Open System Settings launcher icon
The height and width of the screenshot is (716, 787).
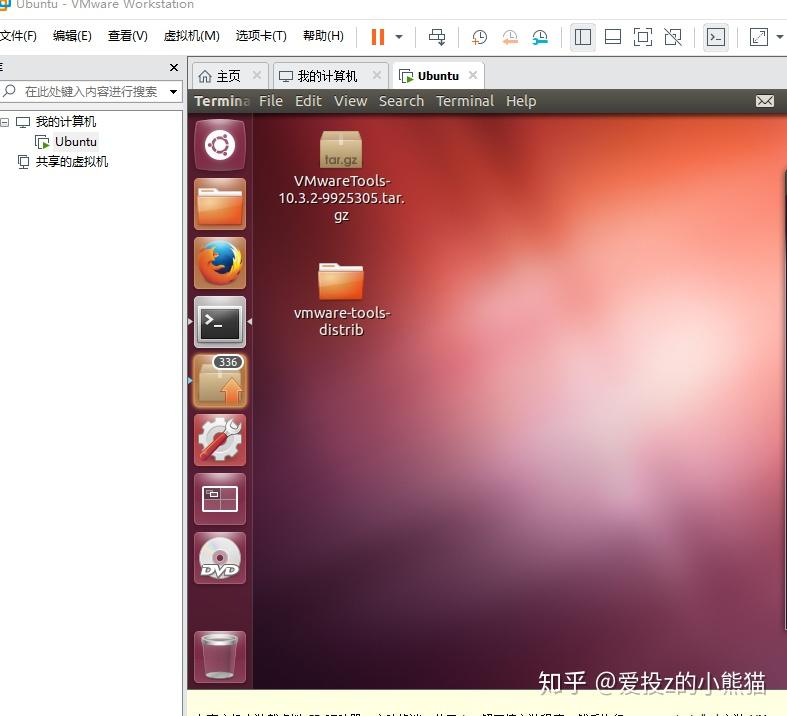pyautogui.click(x=220, y=440)
